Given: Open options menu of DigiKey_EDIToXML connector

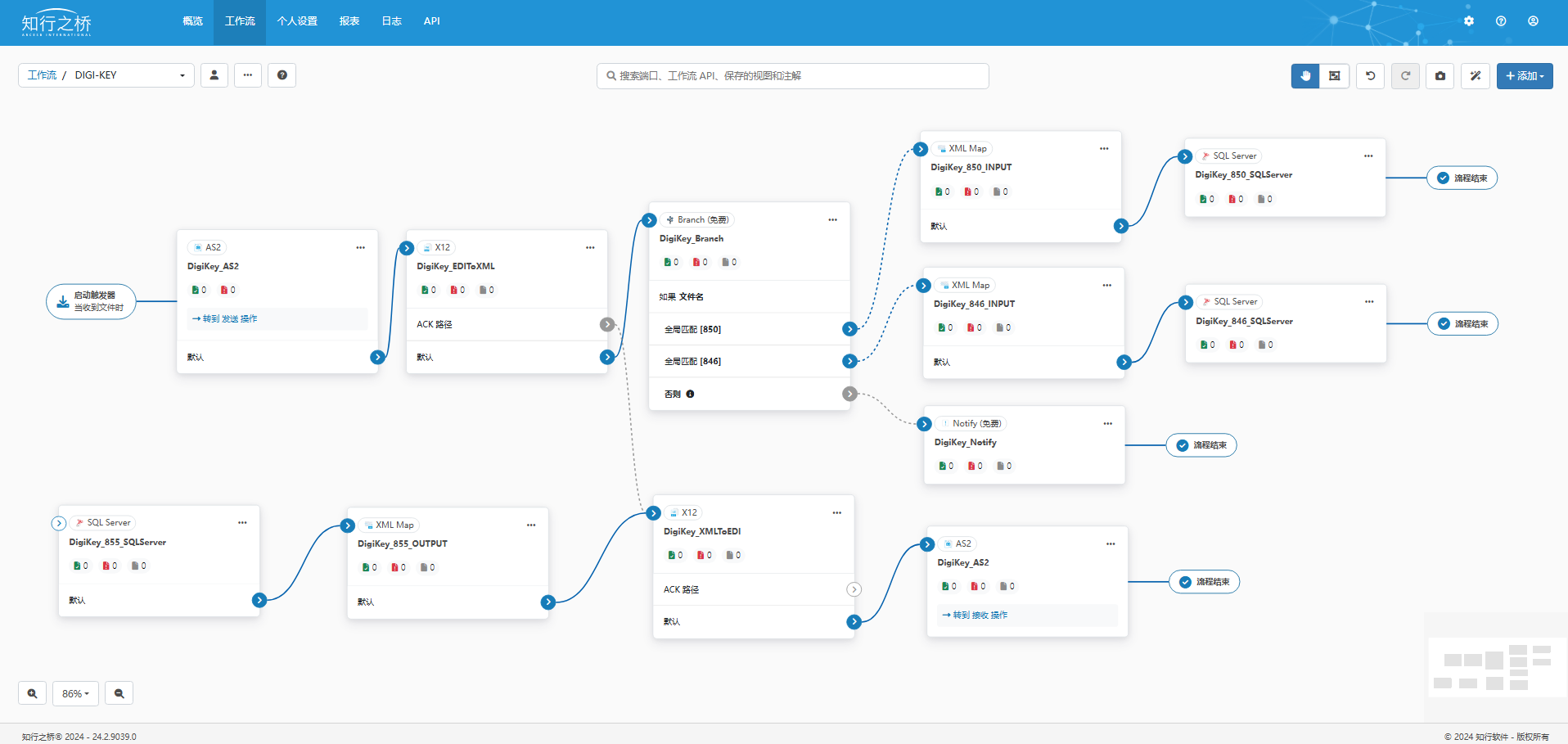Looking at the screenshot, I should click(x=590, y=247).
